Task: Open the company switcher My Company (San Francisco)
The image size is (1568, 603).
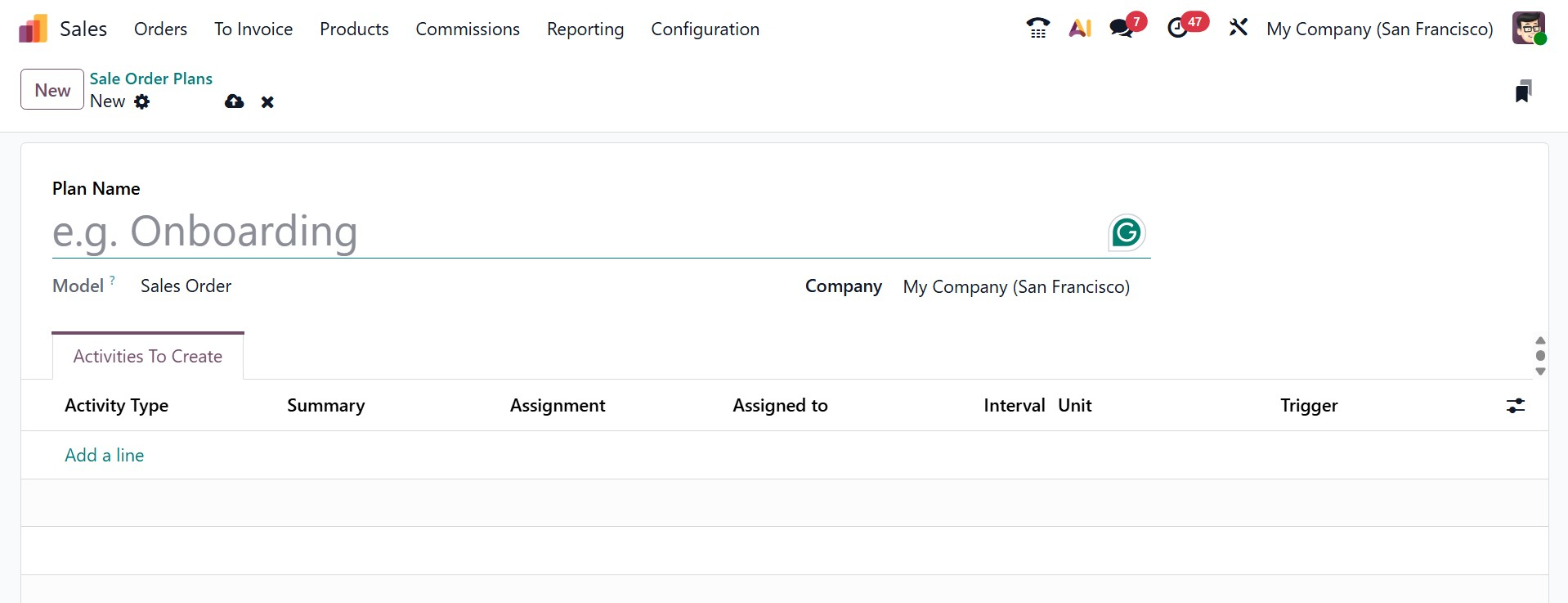Action: [x=1379, y=29]
